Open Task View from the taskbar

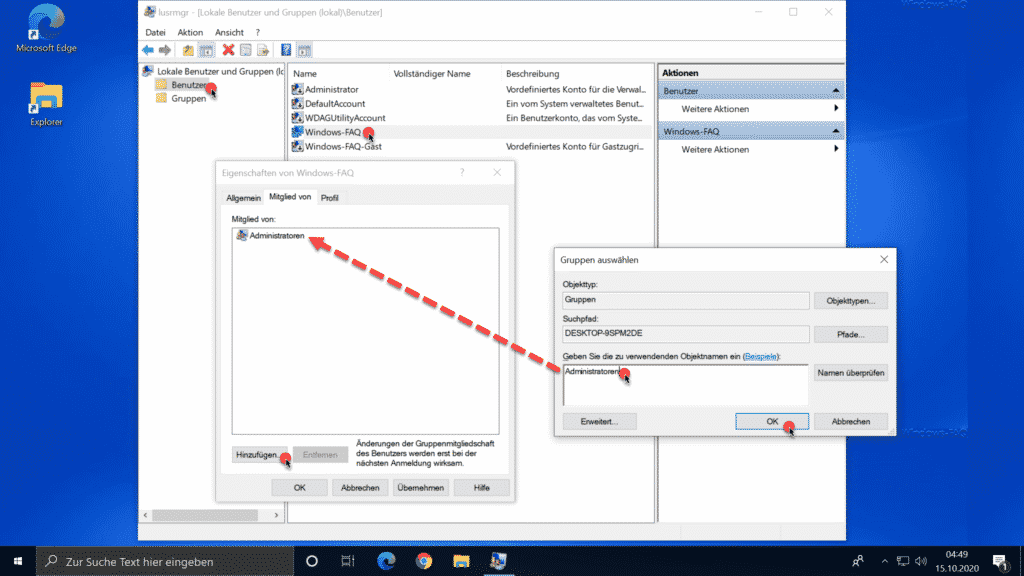(348, 561)
